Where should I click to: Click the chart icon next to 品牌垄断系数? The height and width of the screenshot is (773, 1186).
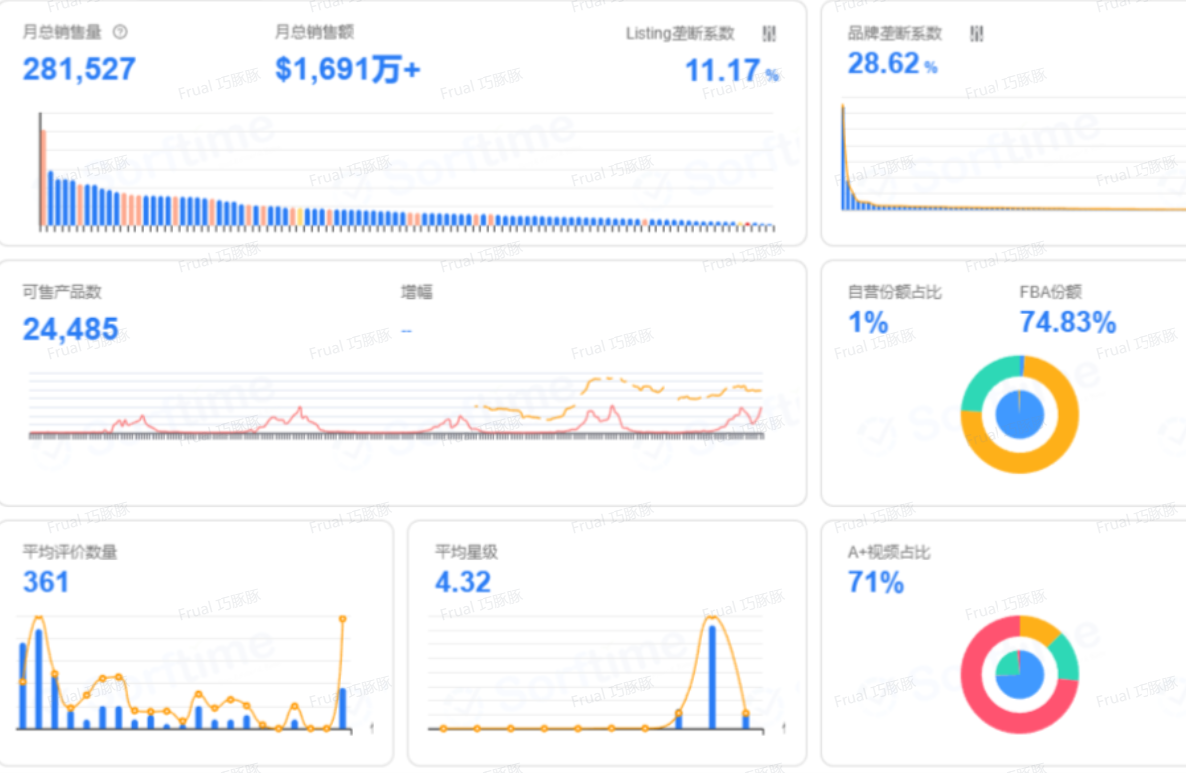[976, 34]
